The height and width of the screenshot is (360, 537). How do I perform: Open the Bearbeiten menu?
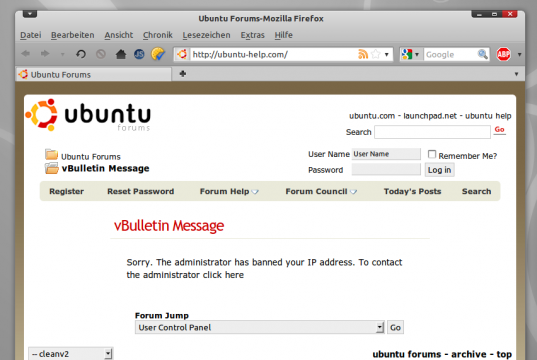[x=73, y=35]
